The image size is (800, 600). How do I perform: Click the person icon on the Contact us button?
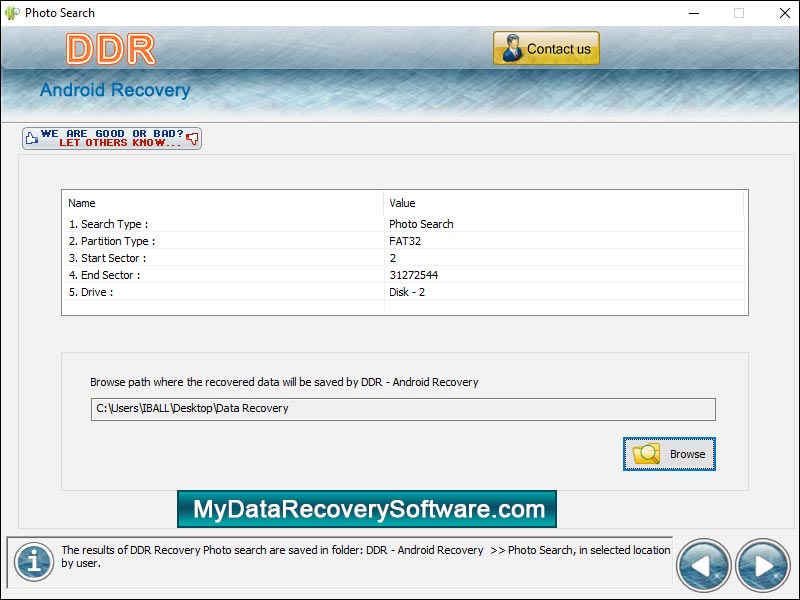[x=513, y=47]
